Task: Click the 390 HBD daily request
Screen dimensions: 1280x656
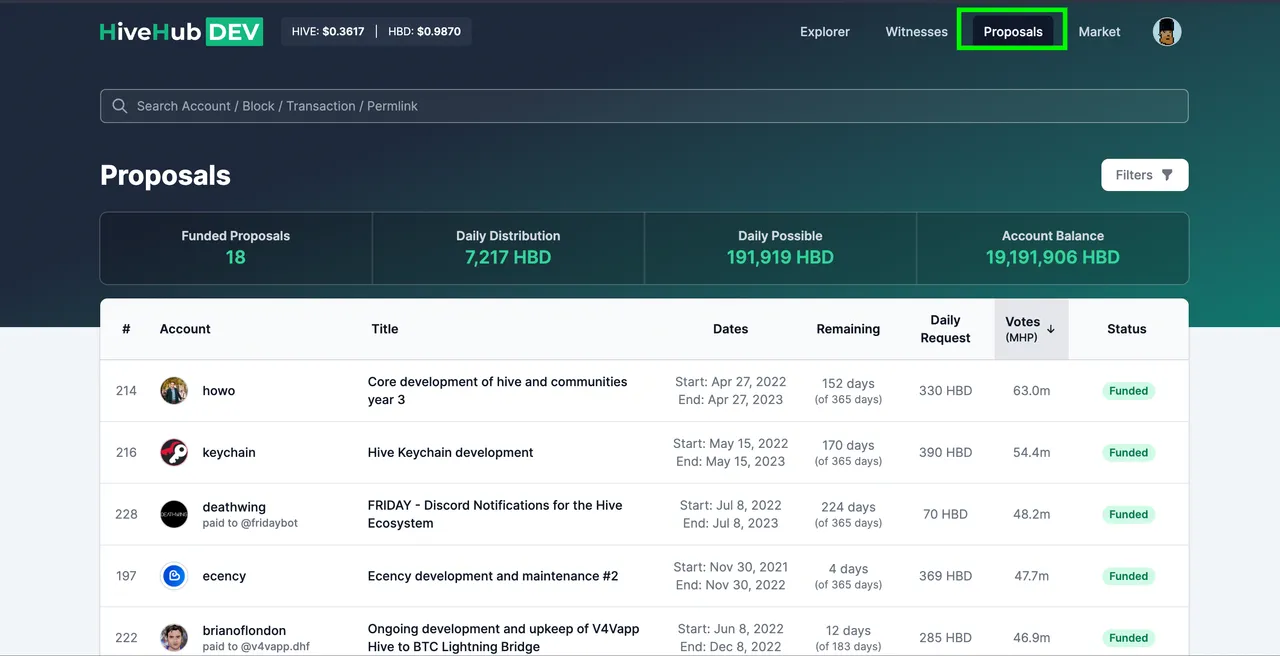Action: click(x=945, y=453)
